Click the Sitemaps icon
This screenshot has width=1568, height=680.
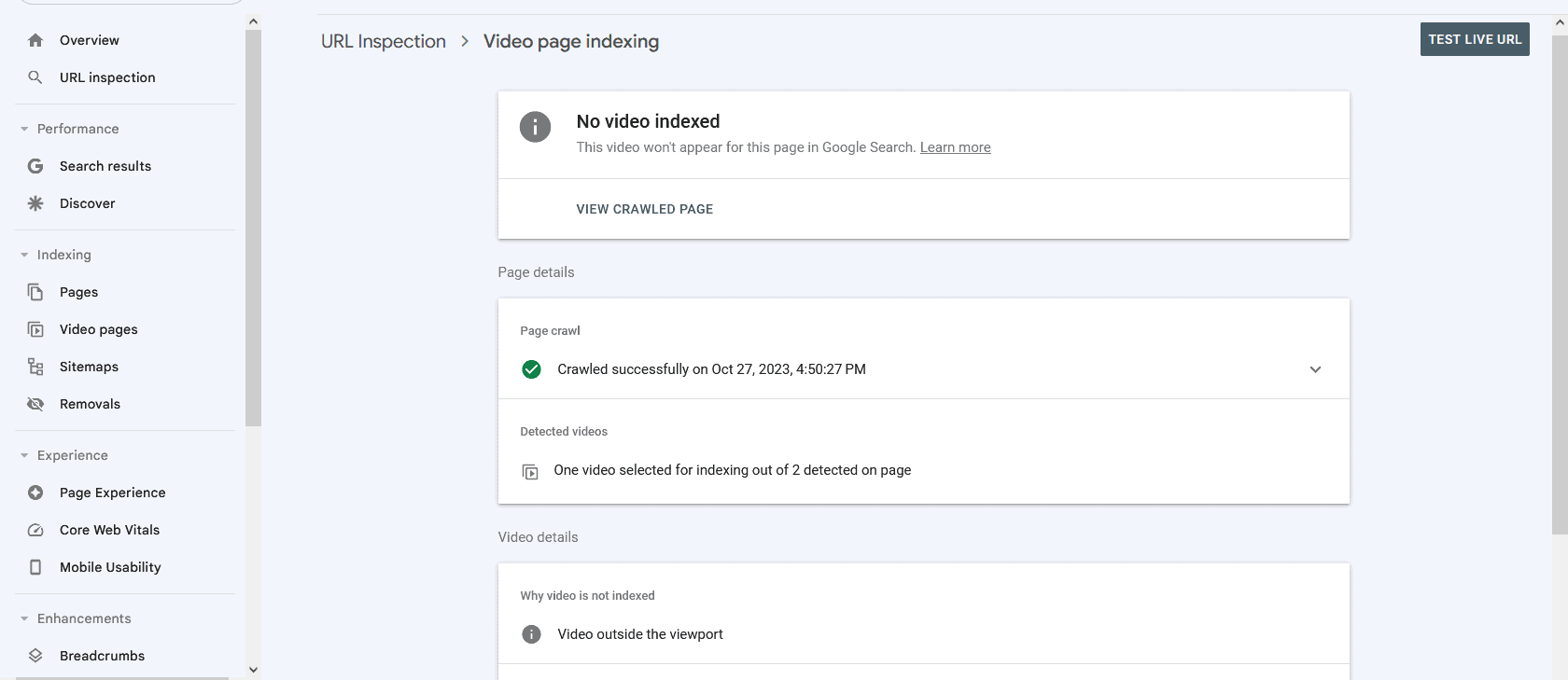point(35,367)
